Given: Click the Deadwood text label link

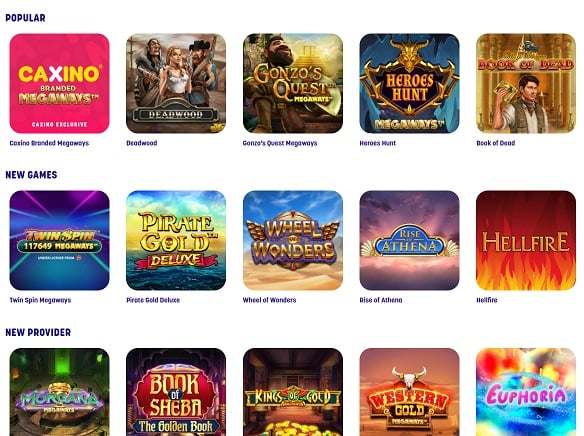Looking at the screenshot, I should pos(142,143).
